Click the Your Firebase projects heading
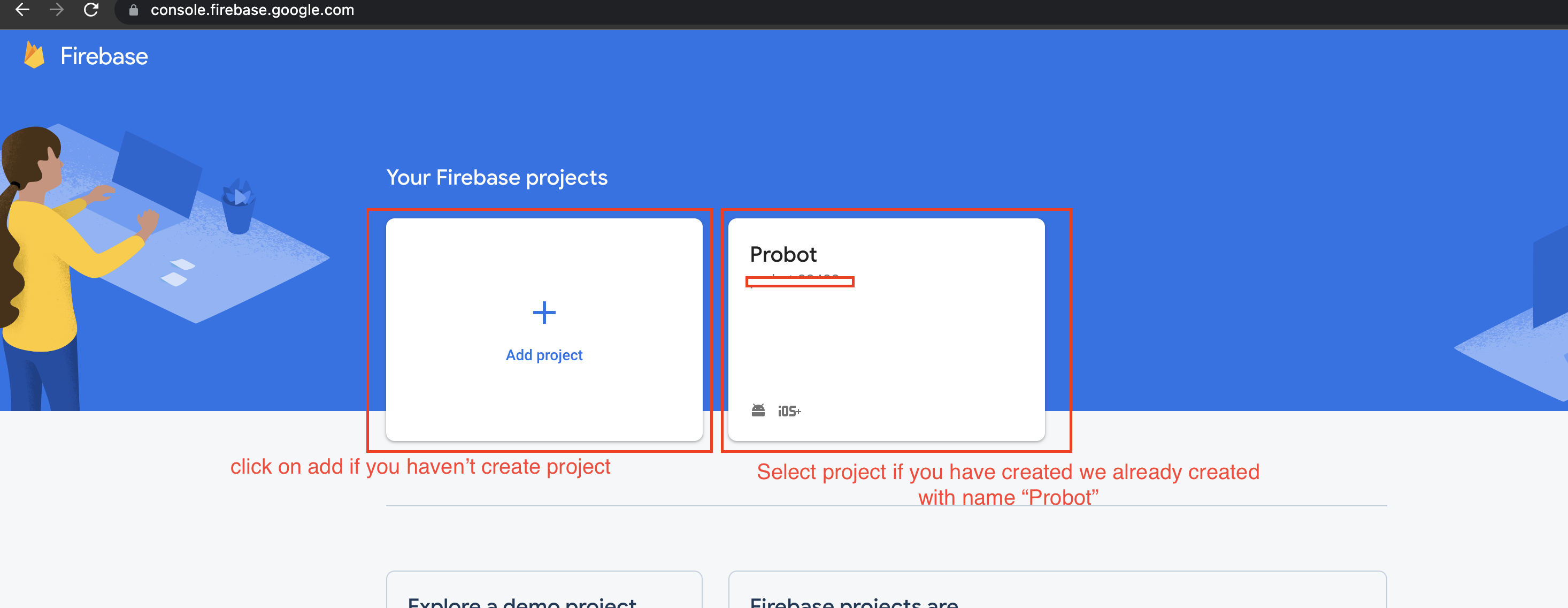Viewport: 1568px width, 608px height. coord(497,177)
